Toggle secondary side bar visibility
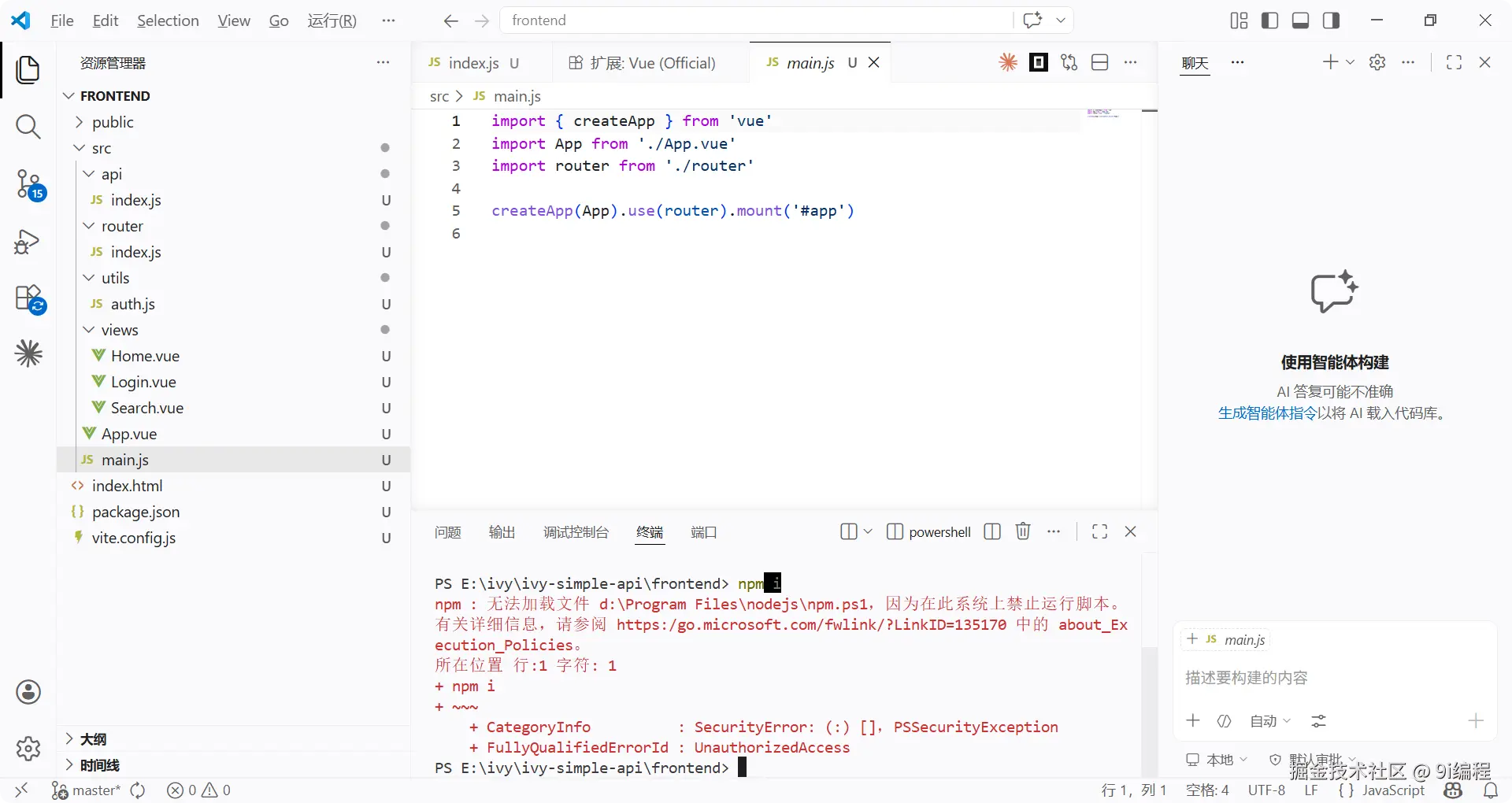Image resolution: width=1512 pixels, height=803 pixels. [x=1331, y=20]
